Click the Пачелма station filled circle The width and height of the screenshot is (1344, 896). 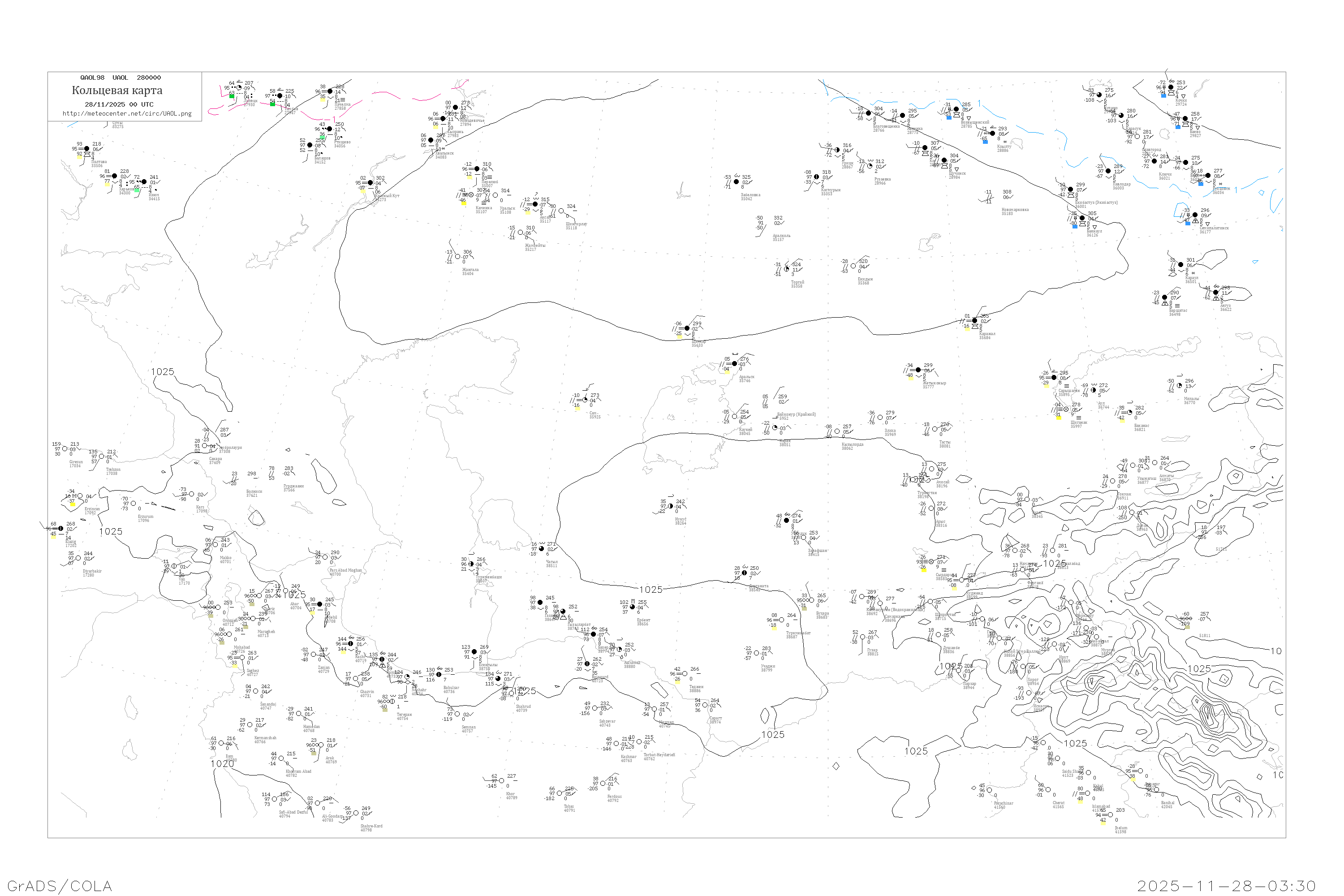(330, 91)
